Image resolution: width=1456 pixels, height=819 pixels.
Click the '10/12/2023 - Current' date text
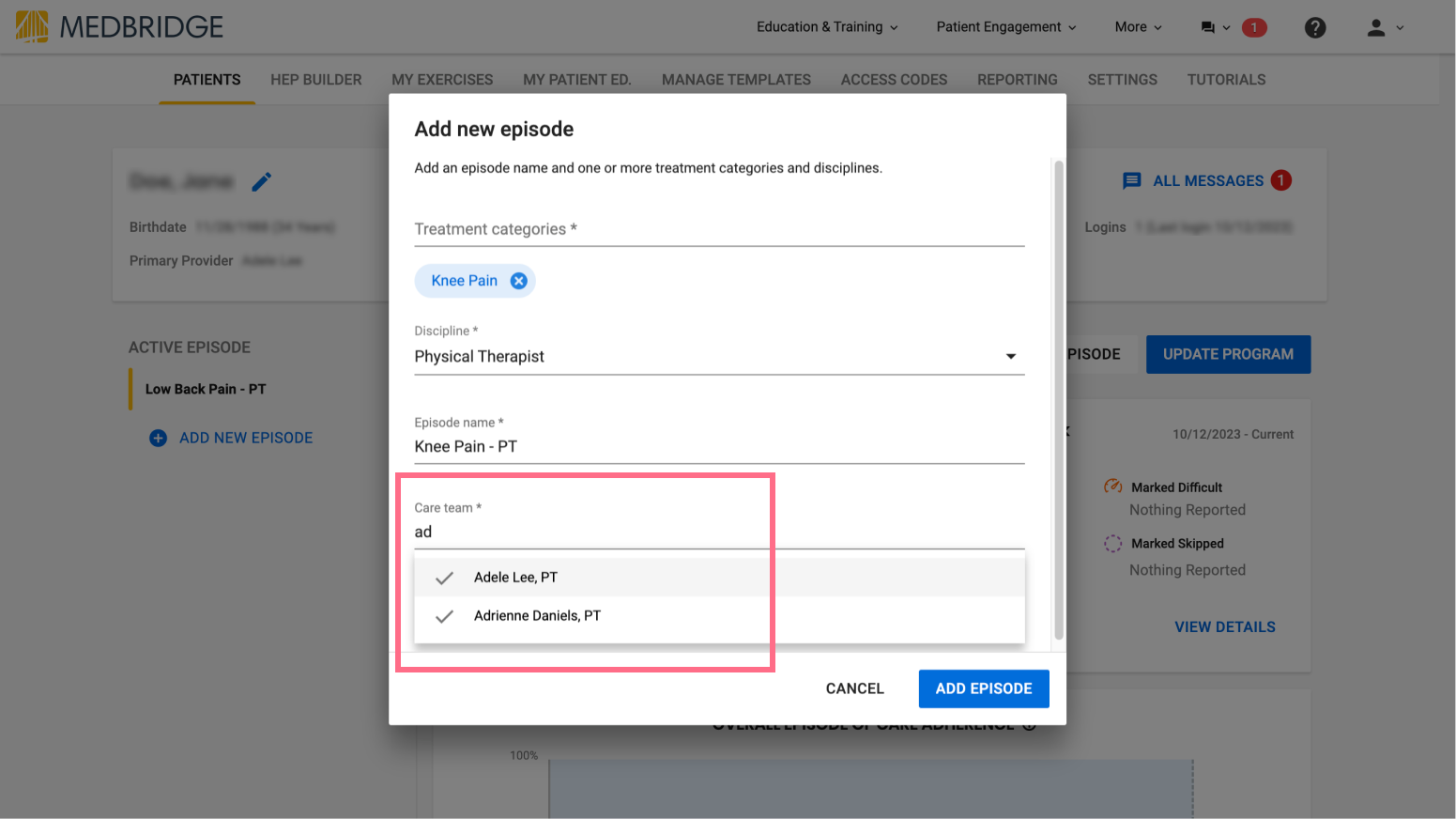[x=1233, y=434]
